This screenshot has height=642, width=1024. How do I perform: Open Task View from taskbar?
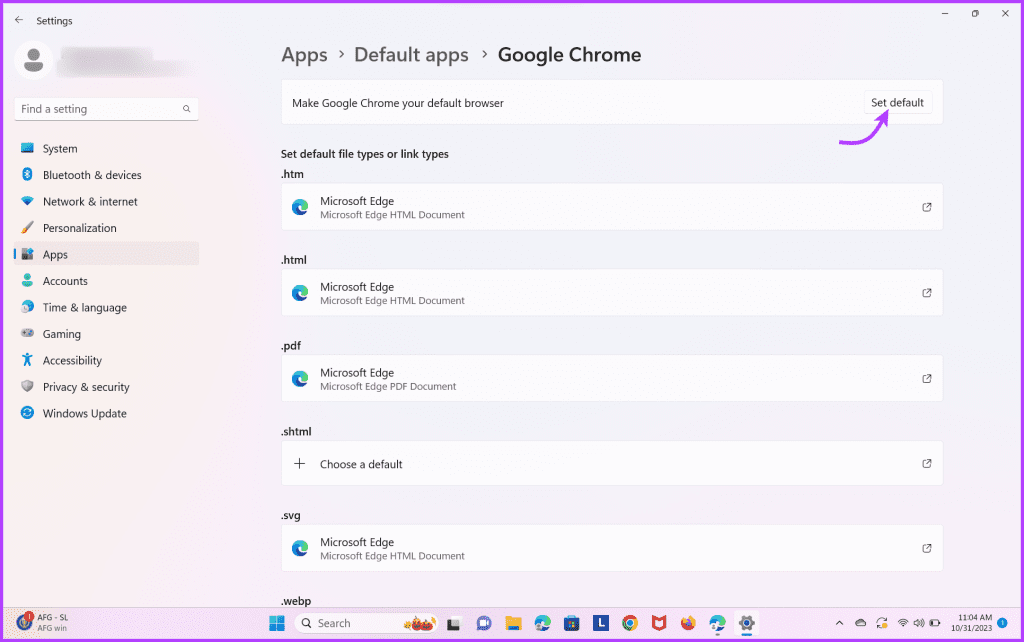click(x=454, y=623)
